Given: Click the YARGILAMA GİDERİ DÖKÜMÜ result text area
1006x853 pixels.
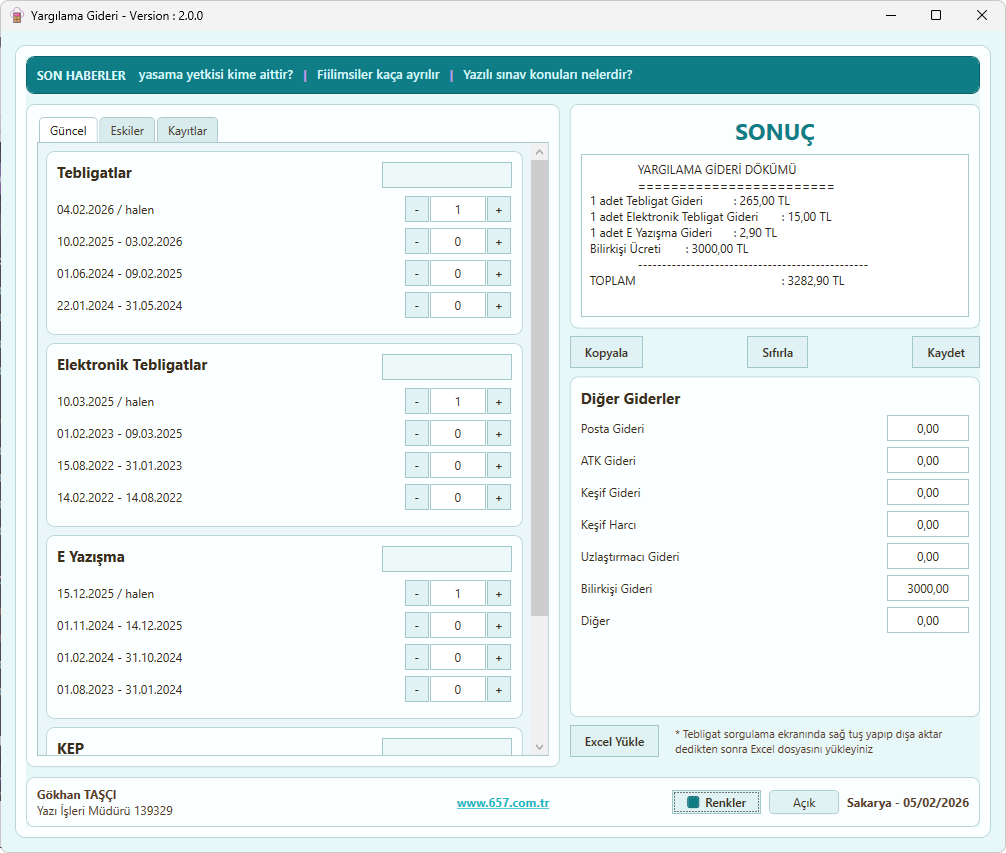Looking at the screenshot, I should 774,235.
